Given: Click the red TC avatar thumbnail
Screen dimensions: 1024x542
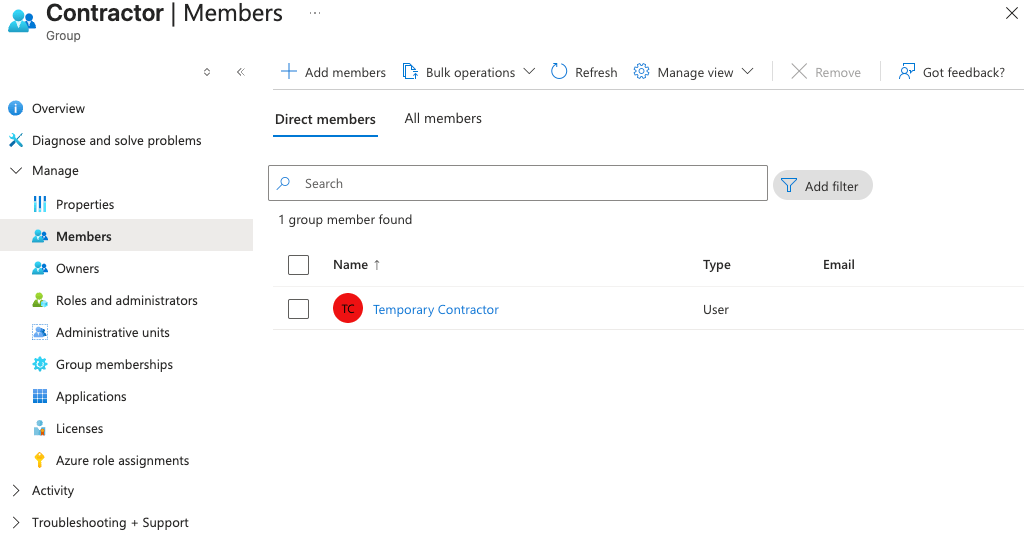Looking at the screenshot, I should coord(348,310).
